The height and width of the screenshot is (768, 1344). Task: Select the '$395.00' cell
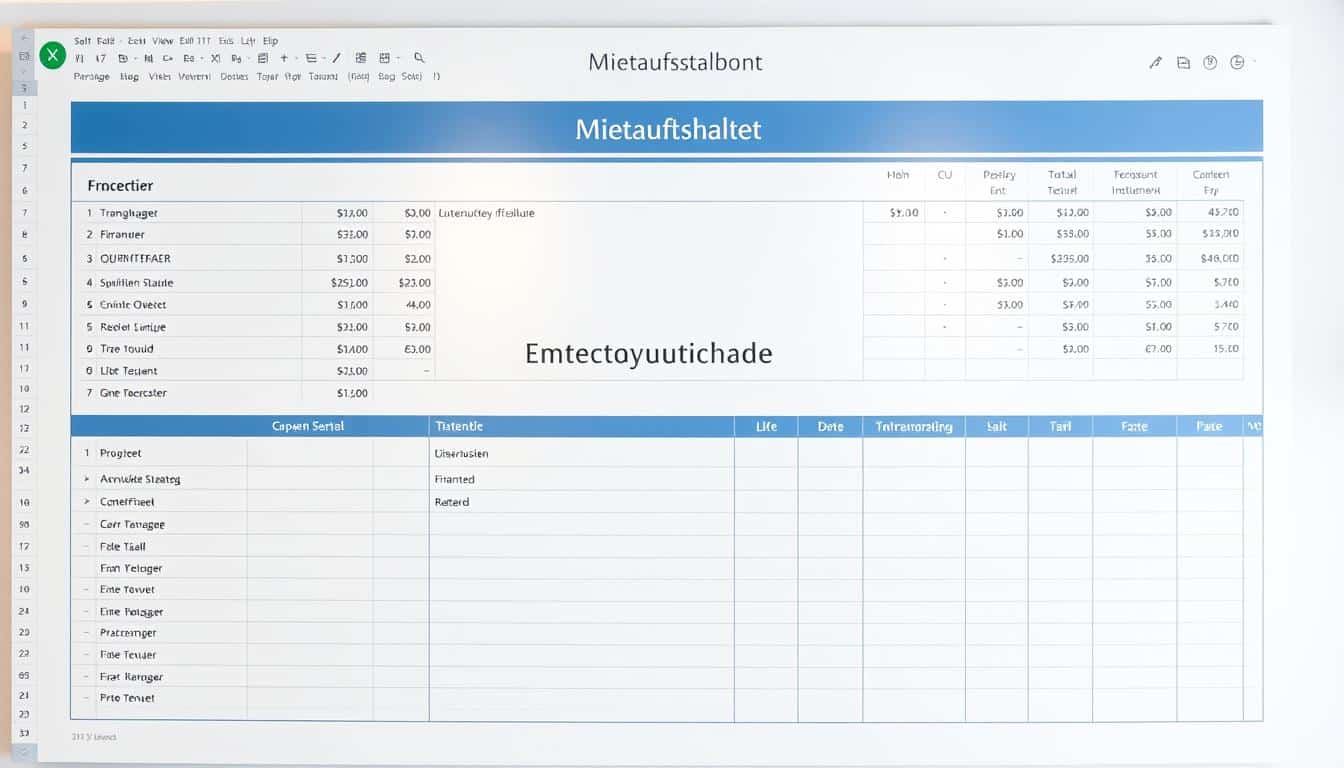[1070, 258]
